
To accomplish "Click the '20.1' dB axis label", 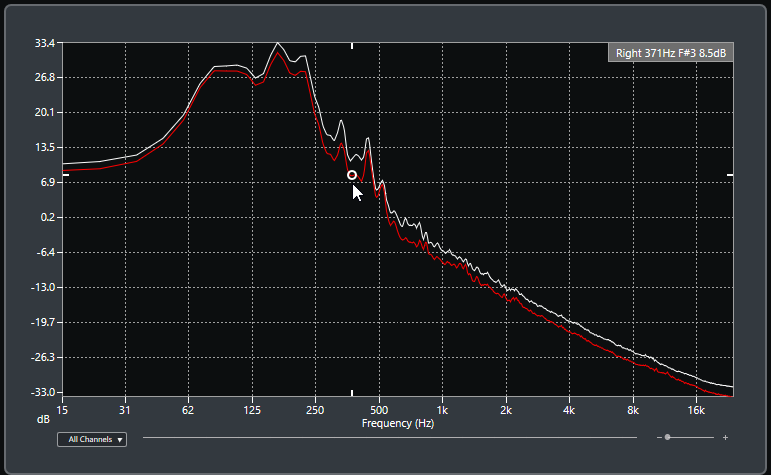I will coord(44,112).
